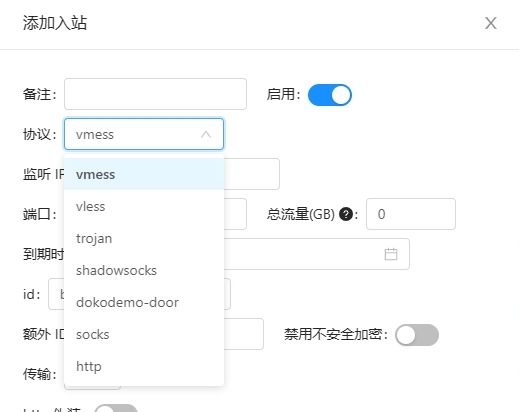Select vmess from the protocol list
The height and width of the screenshot is (412, 519).
point(144,174)
